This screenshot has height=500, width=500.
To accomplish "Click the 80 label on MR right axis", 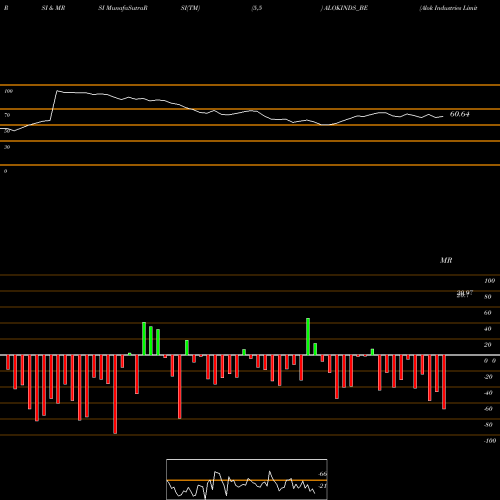I will pos(488,297).
